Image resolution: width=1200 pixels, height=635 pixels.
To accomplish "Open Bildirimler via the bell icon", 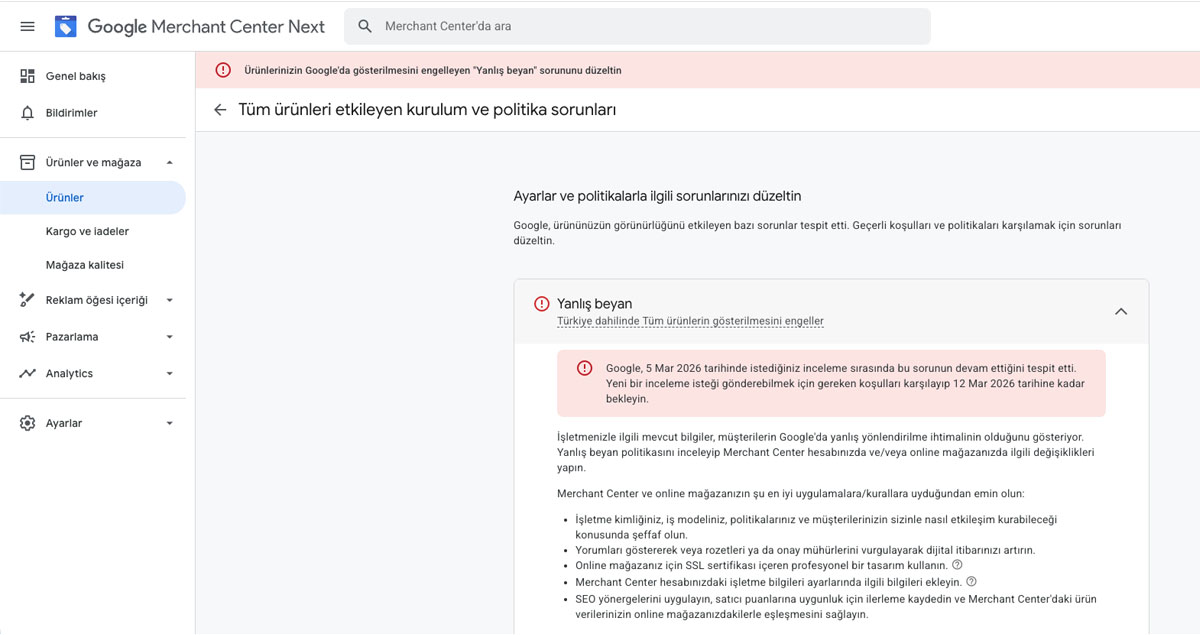I will 28,112.
